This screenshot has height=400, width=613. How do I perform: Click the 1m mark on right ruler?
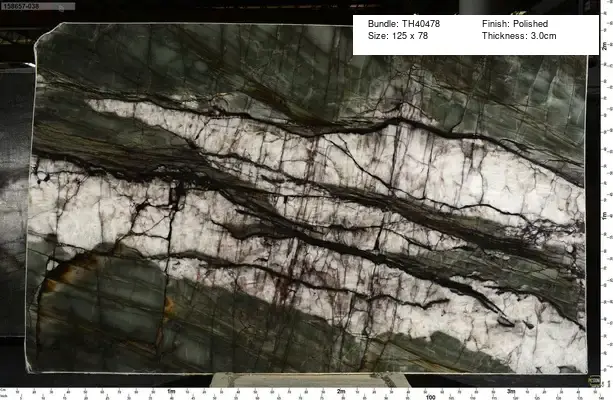[605, 214]
